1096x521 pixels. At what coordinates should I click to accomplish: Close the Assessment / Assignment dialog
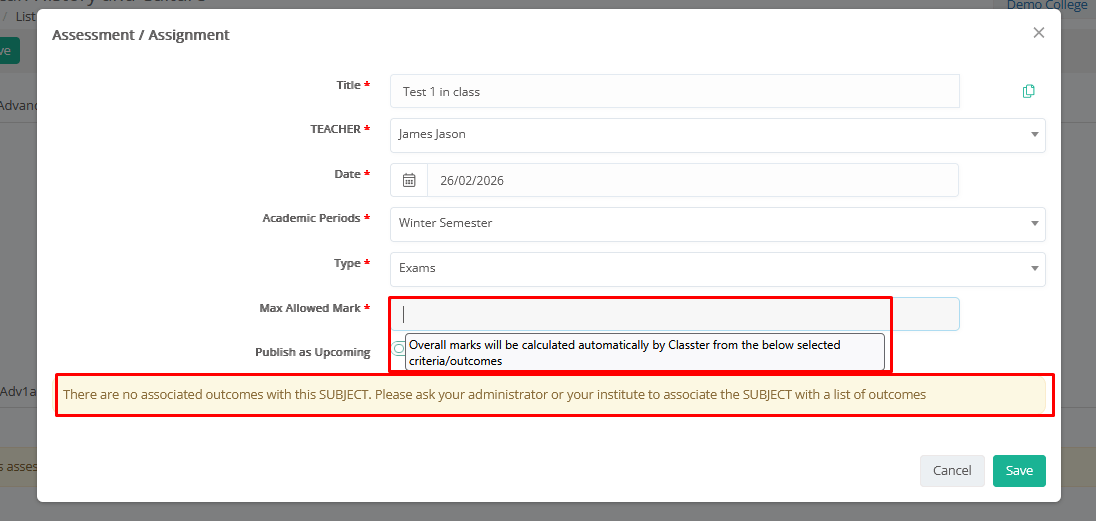click(1038, 33)
